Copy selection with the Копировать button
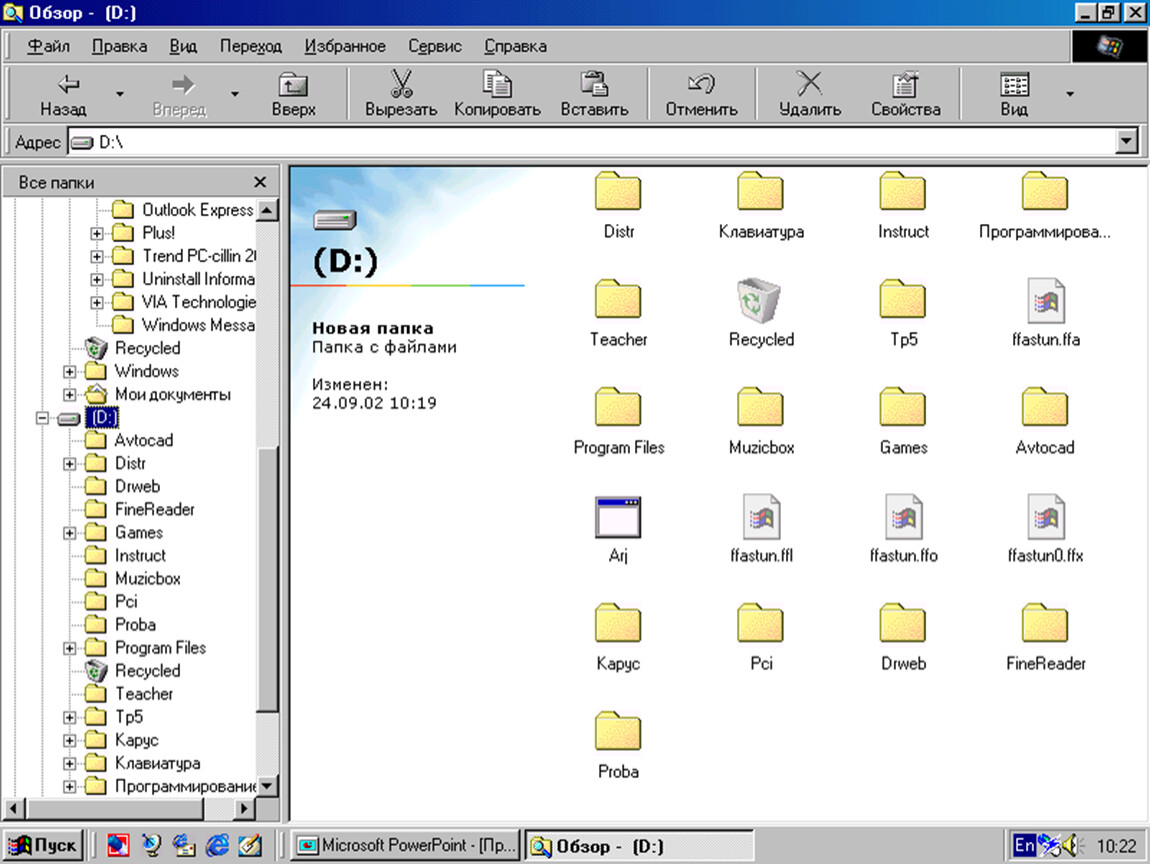The width and height of the screenshot is (1150, 864). point(497,94)
